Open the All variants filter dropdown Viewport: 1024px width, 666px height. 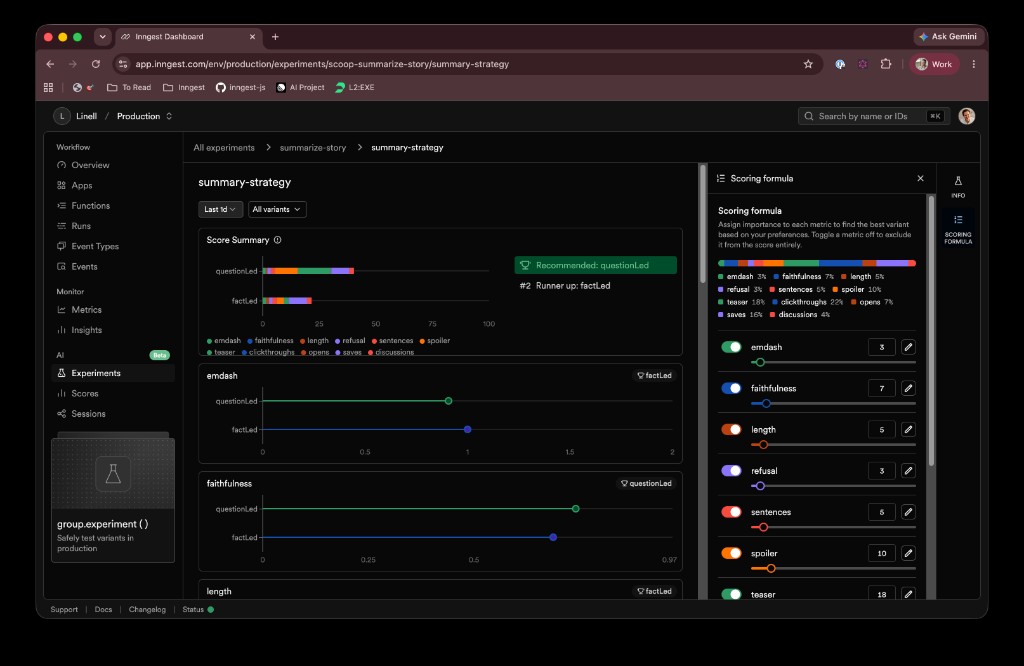277,209
